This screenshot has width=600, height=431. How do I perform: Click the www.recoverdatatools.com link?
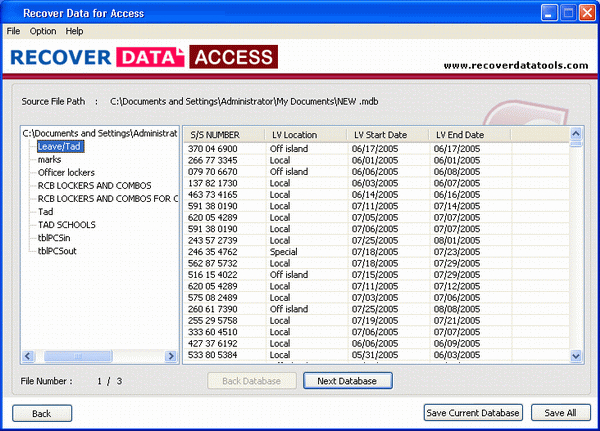516,66
